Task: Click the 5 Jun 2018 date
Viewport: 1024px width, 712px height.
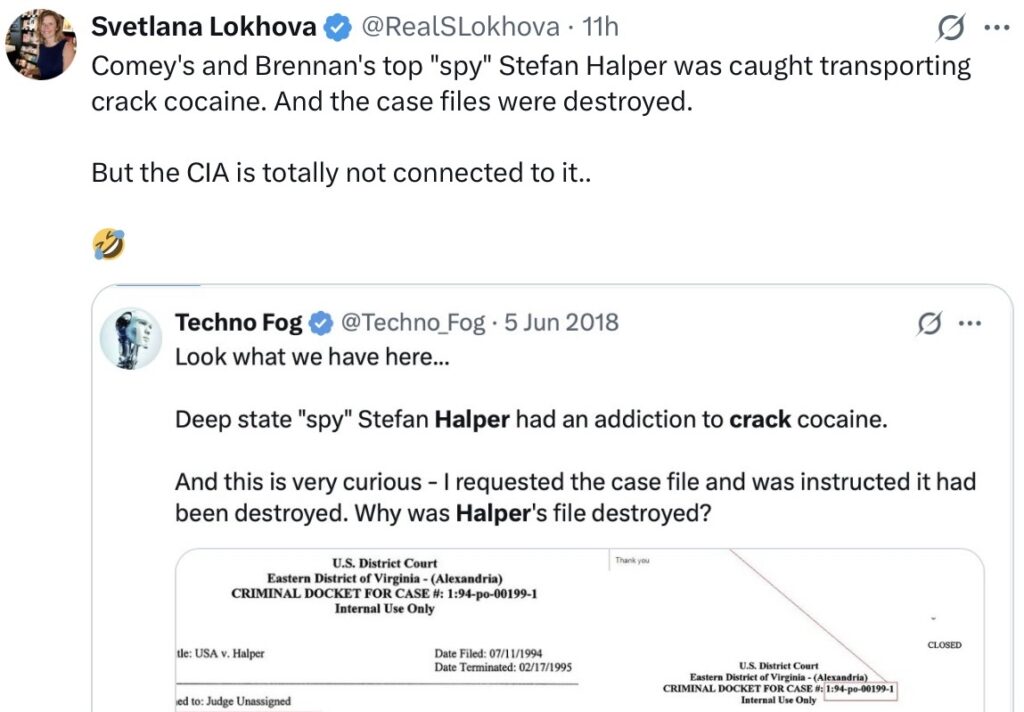Action: 561,322
